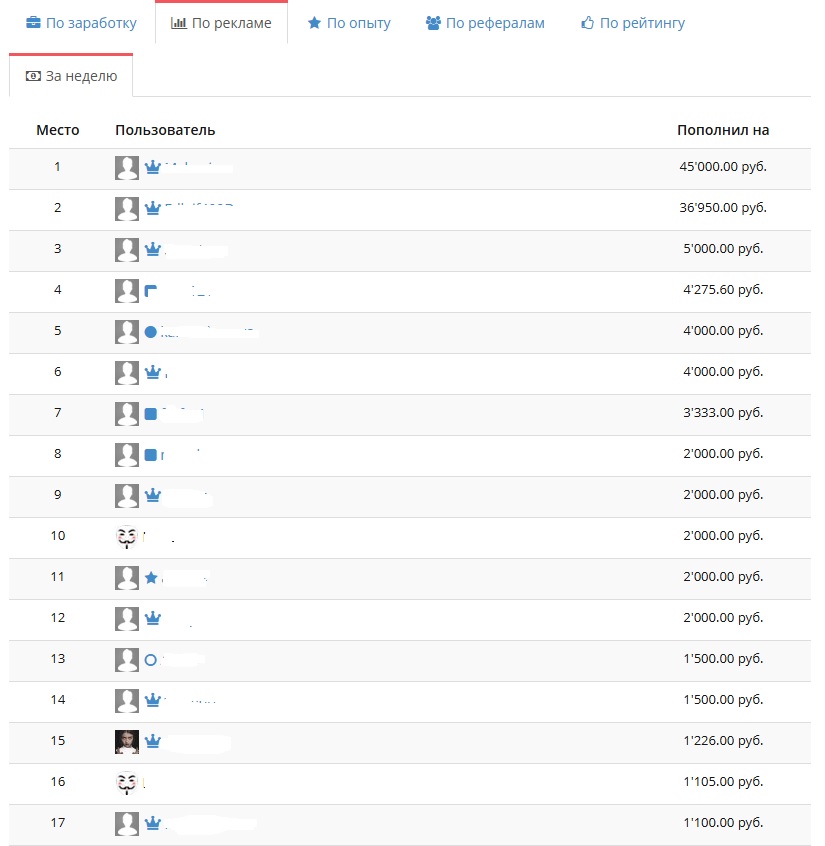Open the По заработку tab
Image resolution: width=825 pixels, height=846 pixels.
point(81,23)
